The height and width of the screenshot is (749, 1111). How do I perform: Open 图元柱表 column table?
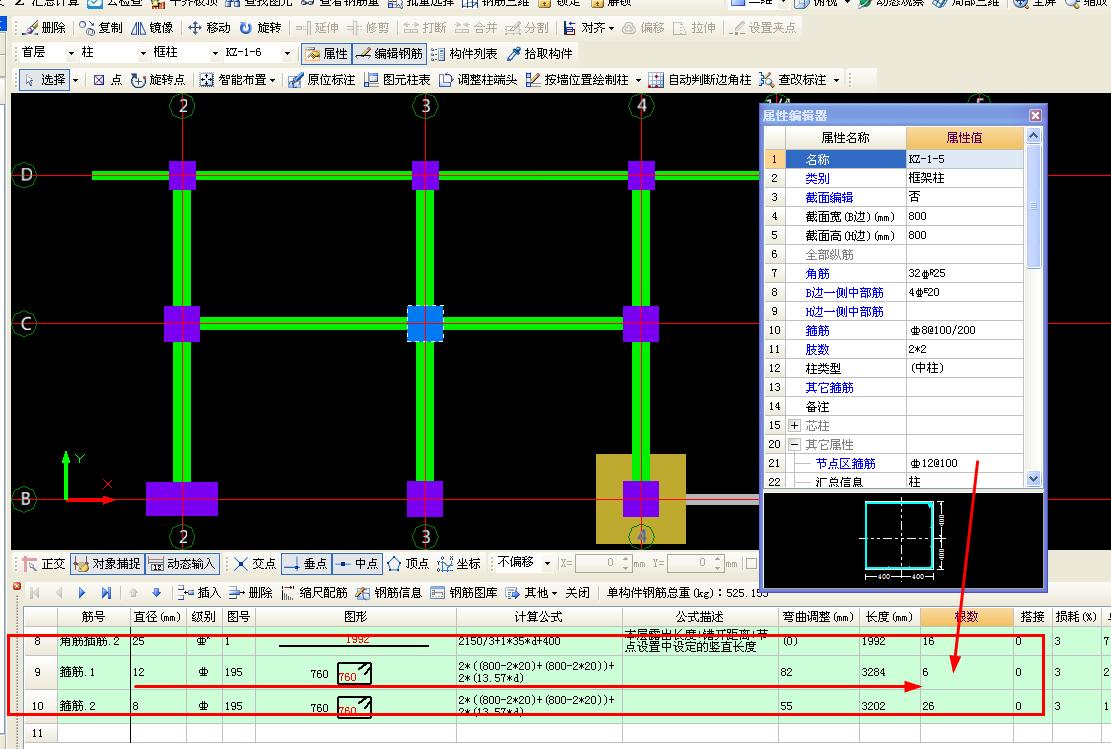point(397,79)
